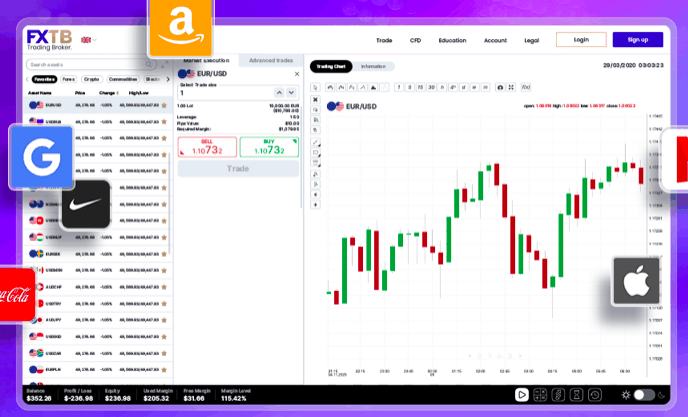This screenshot has height=417, width=688.
Task: Switch to the Advanced trades tab
Action: 271,61
